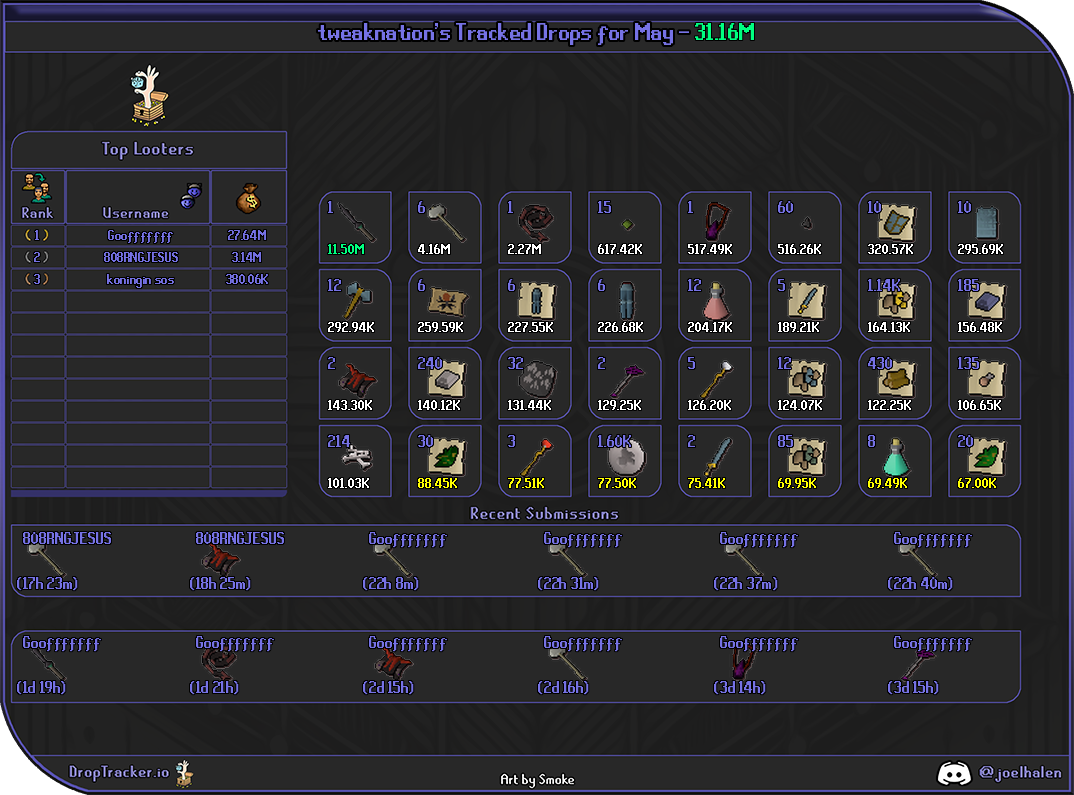The image size is (1074, 795).
Task: Open the Goofffffff submission from 22h 8m
Action: point(405,561)
